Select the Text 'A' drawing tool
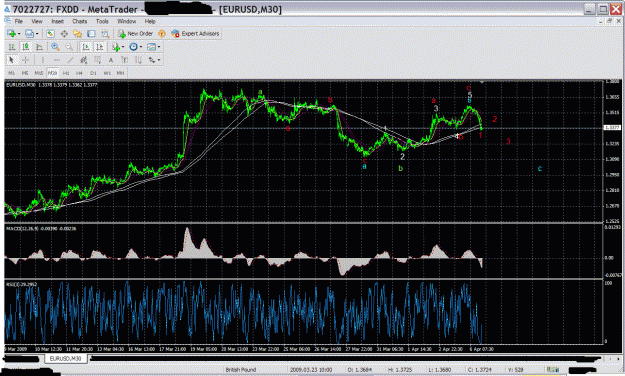Viewport: 625px width, 376px height. (x=111, y=60)
